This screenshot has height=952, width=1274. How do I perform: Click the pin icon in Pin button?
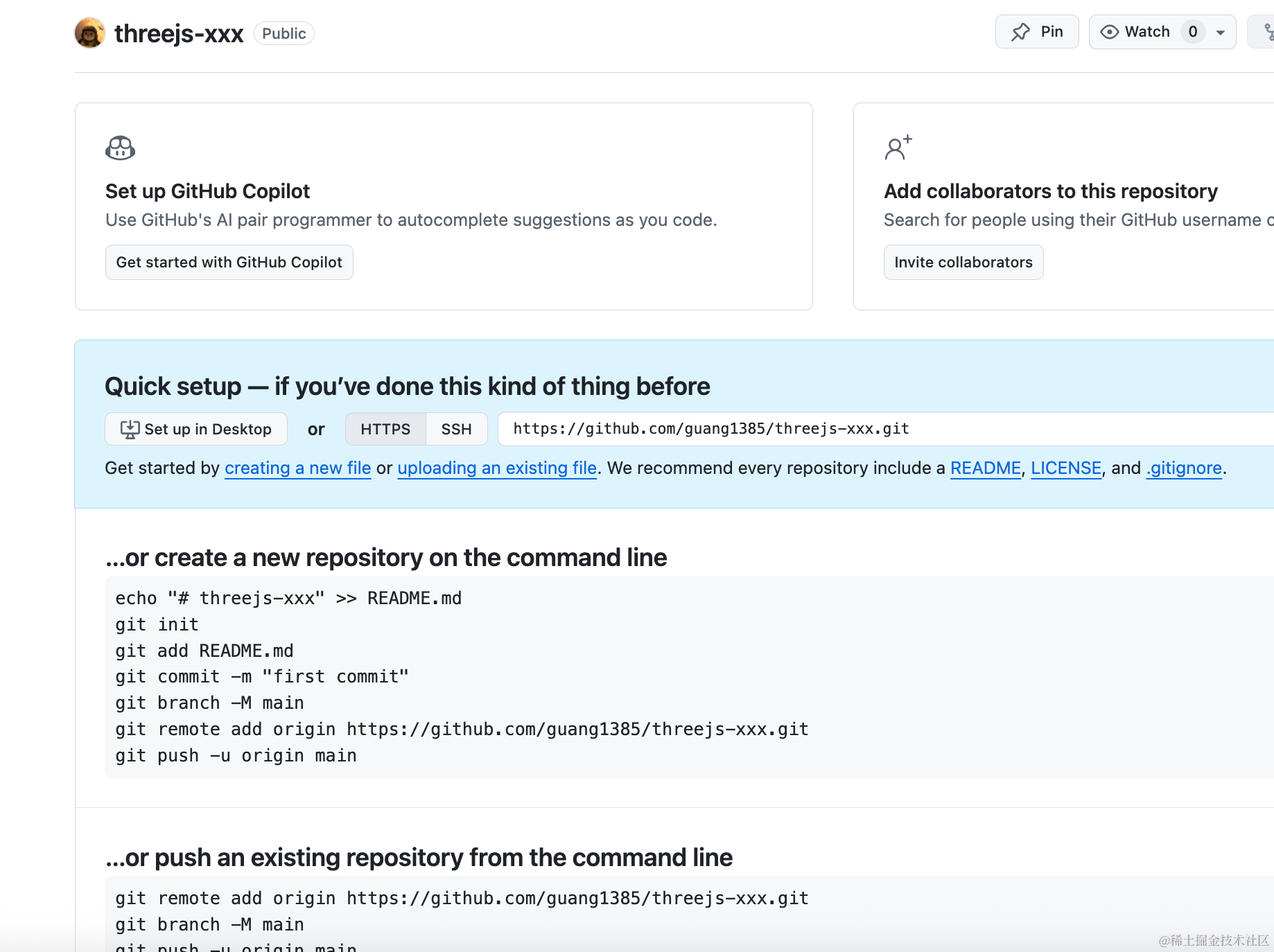[1020, 32]
